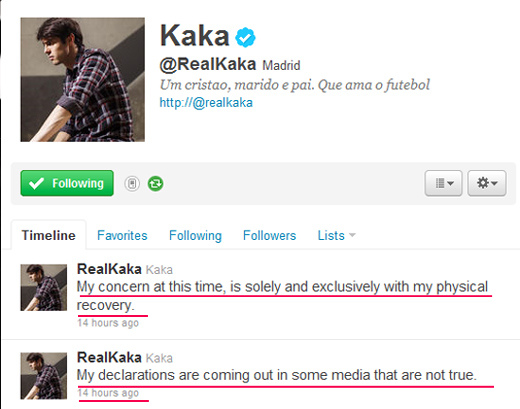520x409 pixels.
Task: Expand the Lists tab menu
Action: (336, 235)
